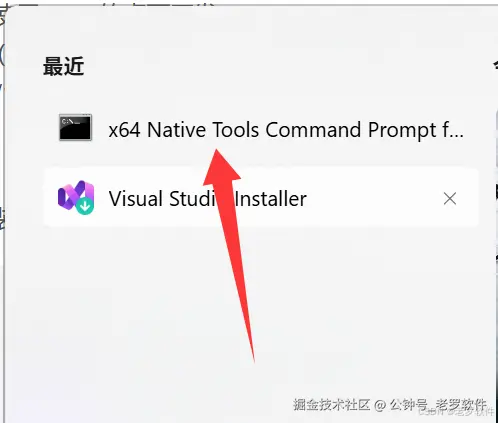This screenshot has width=498, height=423.
Task: Open the Visual Studio Installer entry
Action: 261,198
